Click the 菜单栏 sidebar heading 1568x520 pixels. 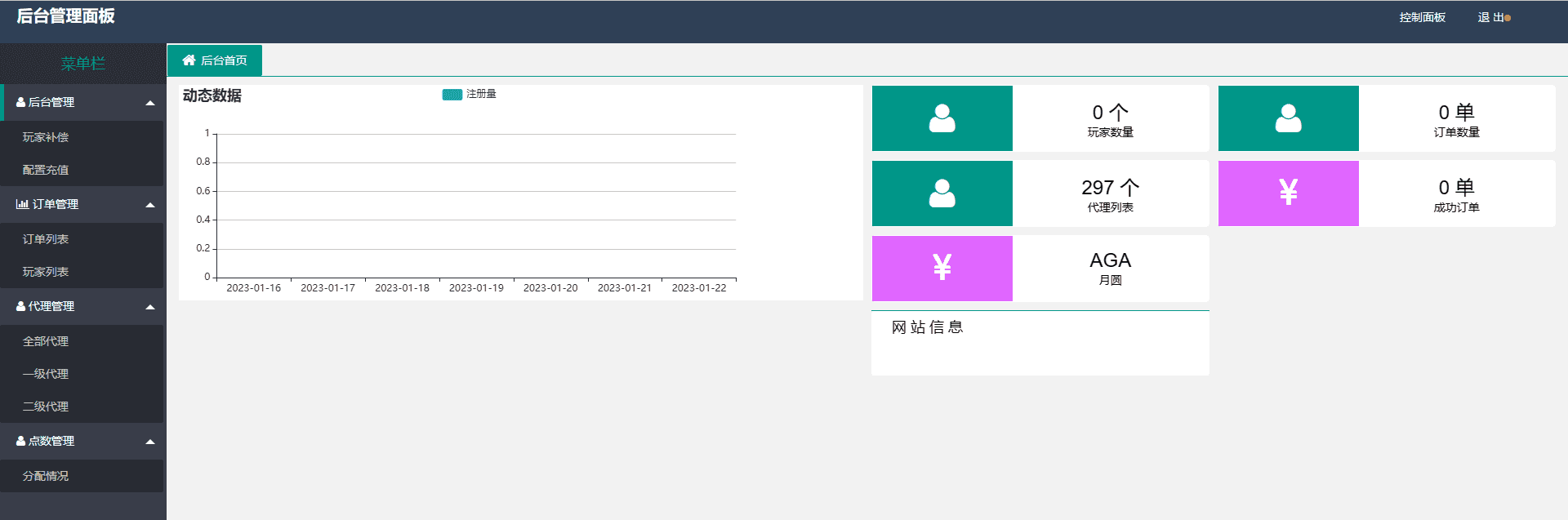(x=83, y=64)
